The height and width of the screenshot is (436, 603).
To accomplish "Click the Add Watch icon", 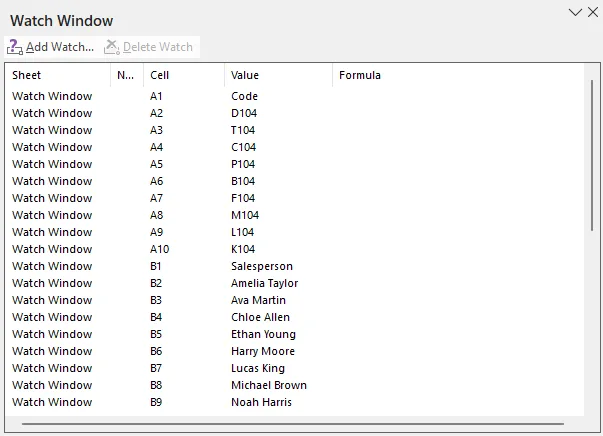I will point(15,47).
